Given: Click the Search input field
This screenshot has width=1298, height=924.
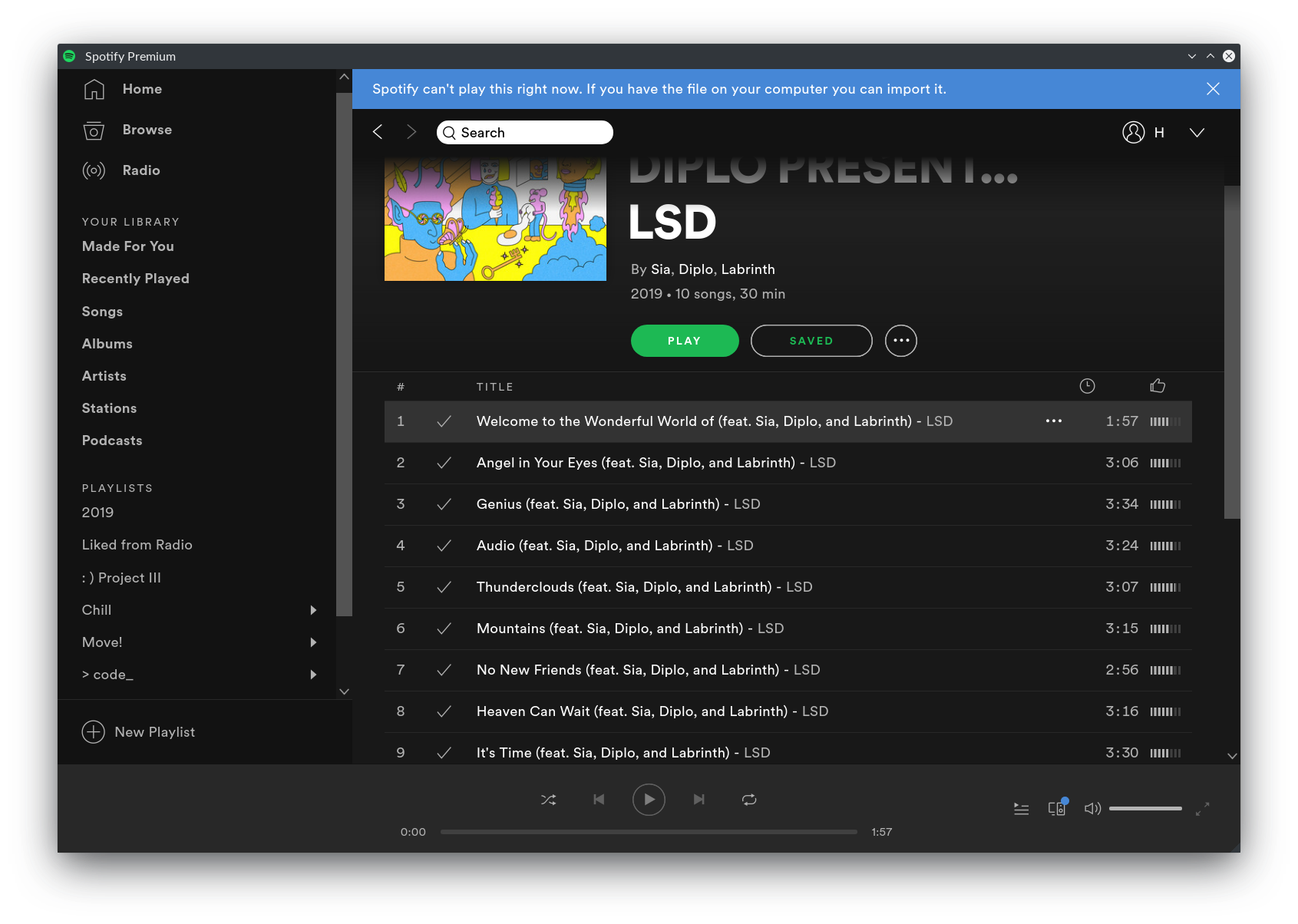Looking at the screenshot, I should [x=525, y=132].
